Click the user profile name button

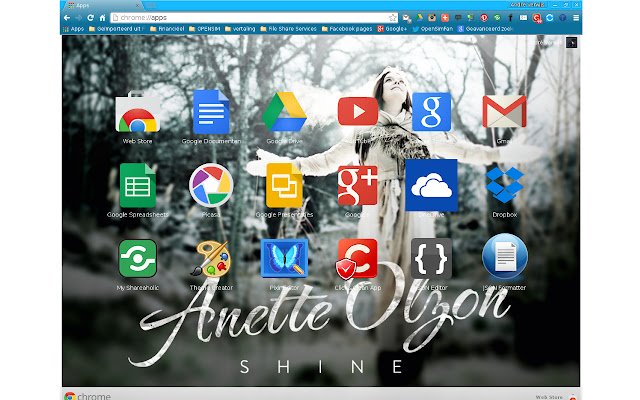527,5
